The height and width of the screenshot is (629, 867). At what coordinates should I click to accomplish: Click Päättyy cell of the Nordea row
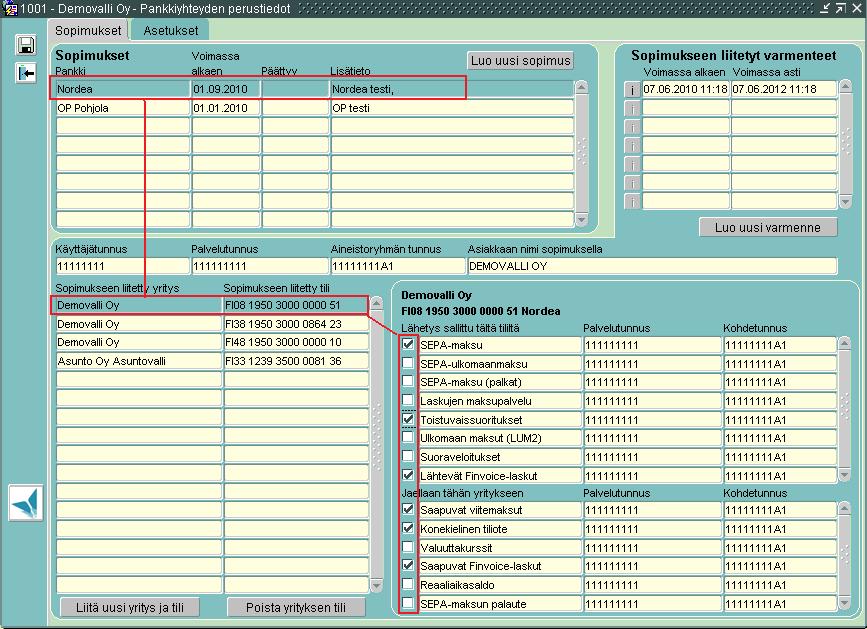[x=295, y=89]
